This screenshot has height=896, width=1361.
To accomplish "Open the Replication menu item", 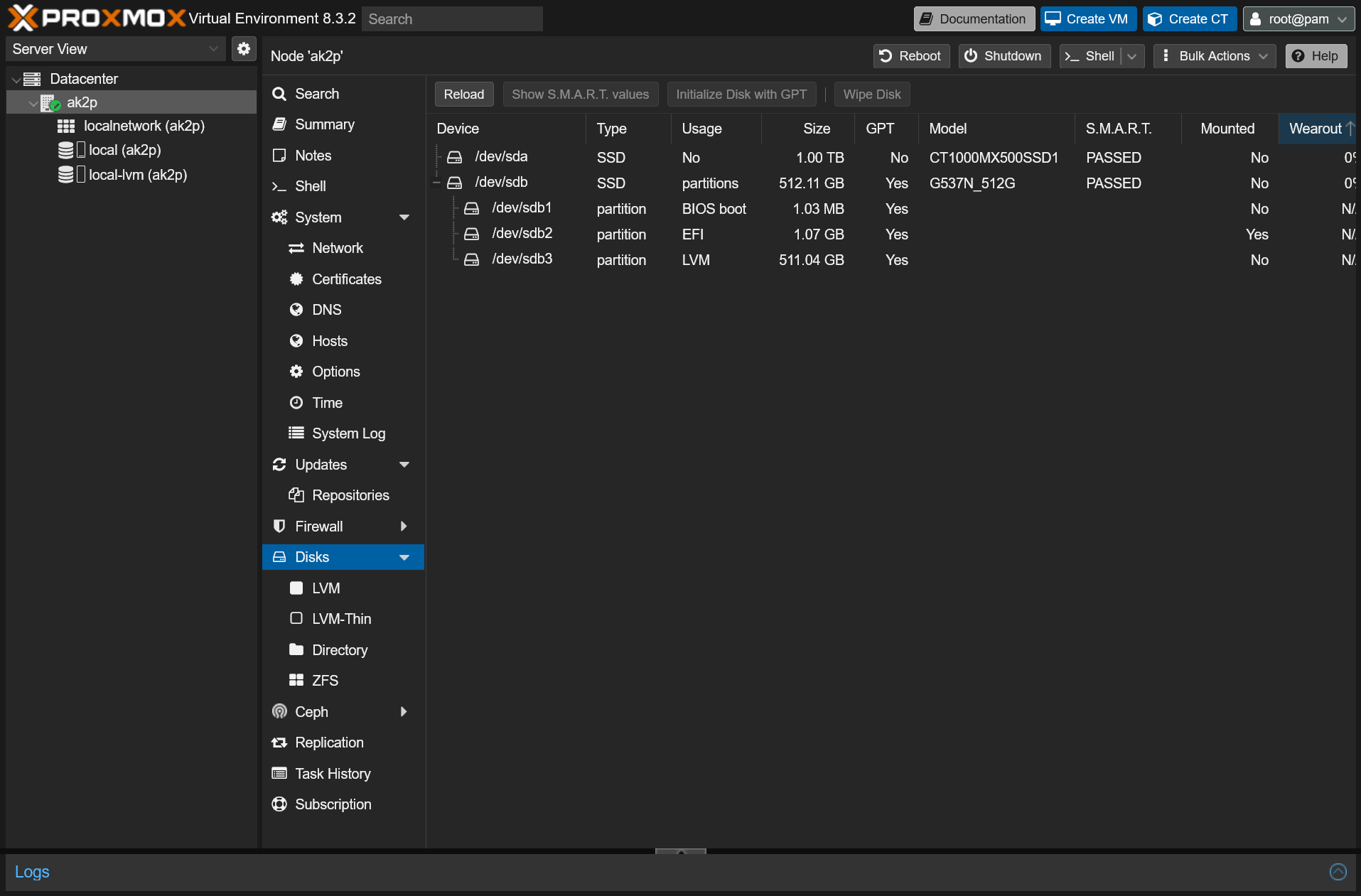I will click(x=343, y=743).
